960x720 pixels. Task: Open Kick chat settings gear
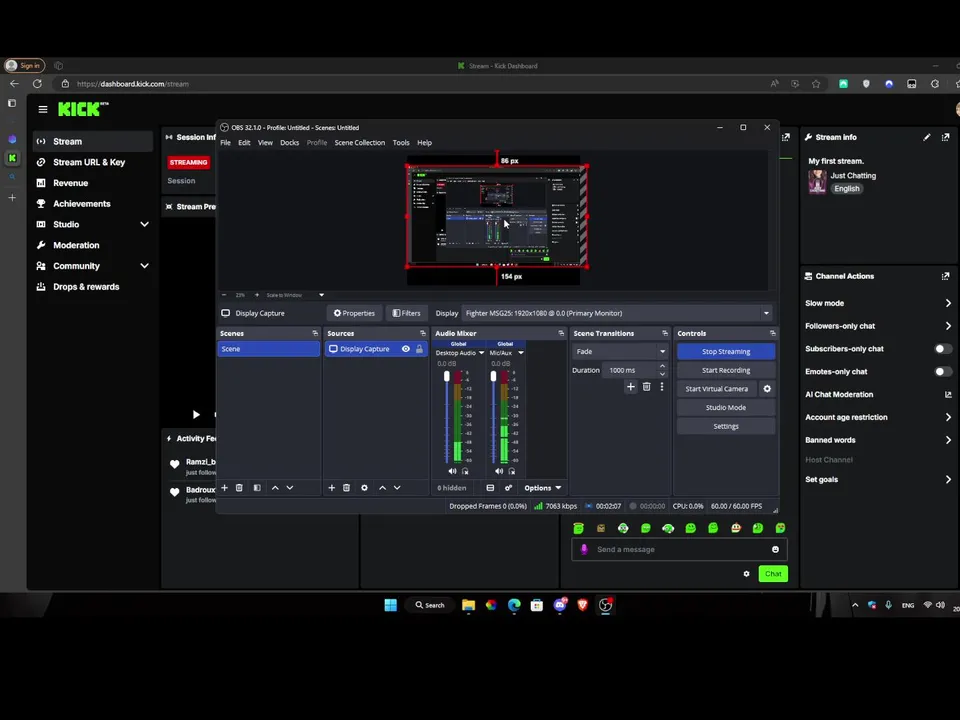coord(746,574)
